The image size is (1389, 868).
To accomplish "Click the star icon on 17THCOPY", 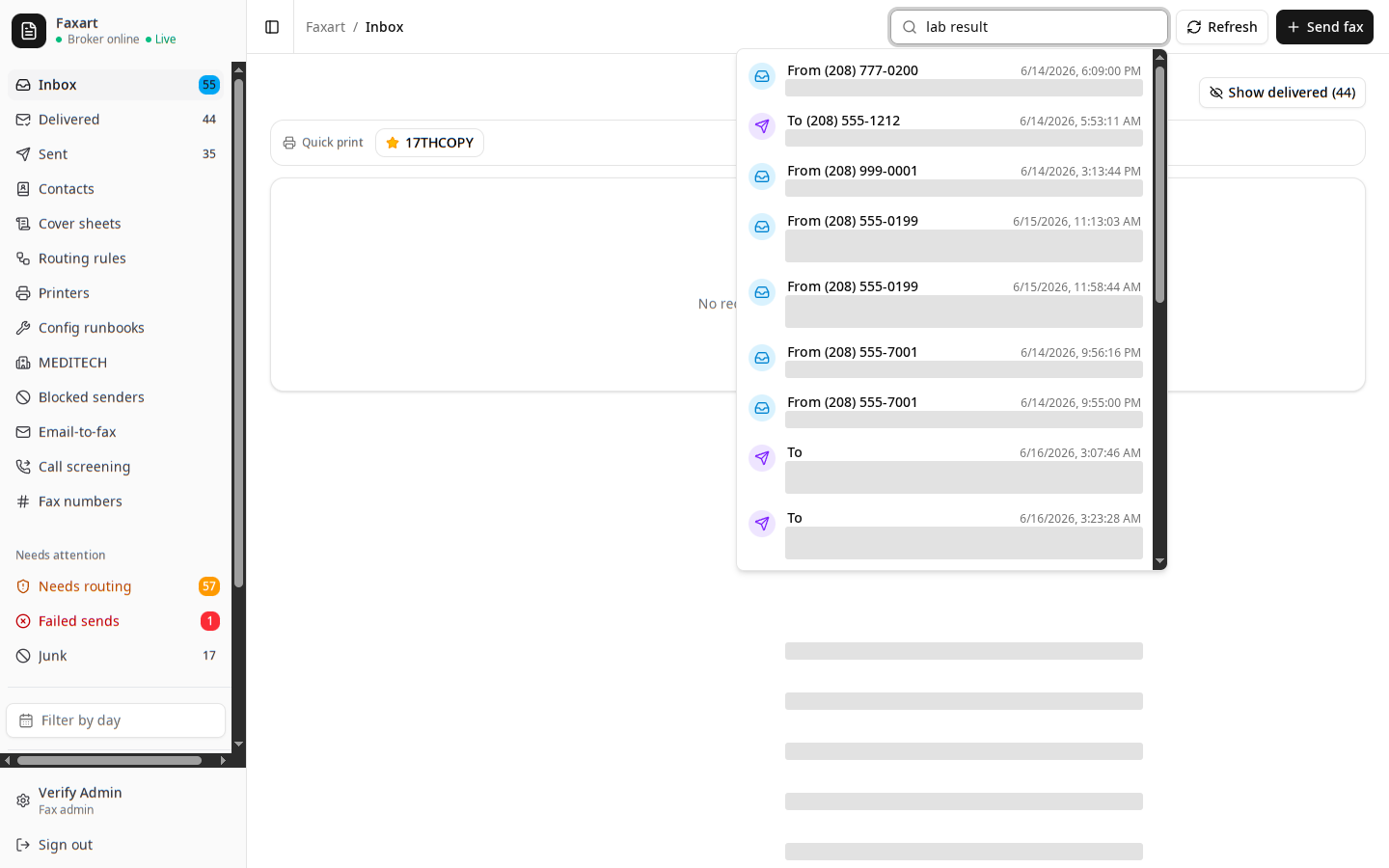I will pyautogui.click(x=393, y=143).
